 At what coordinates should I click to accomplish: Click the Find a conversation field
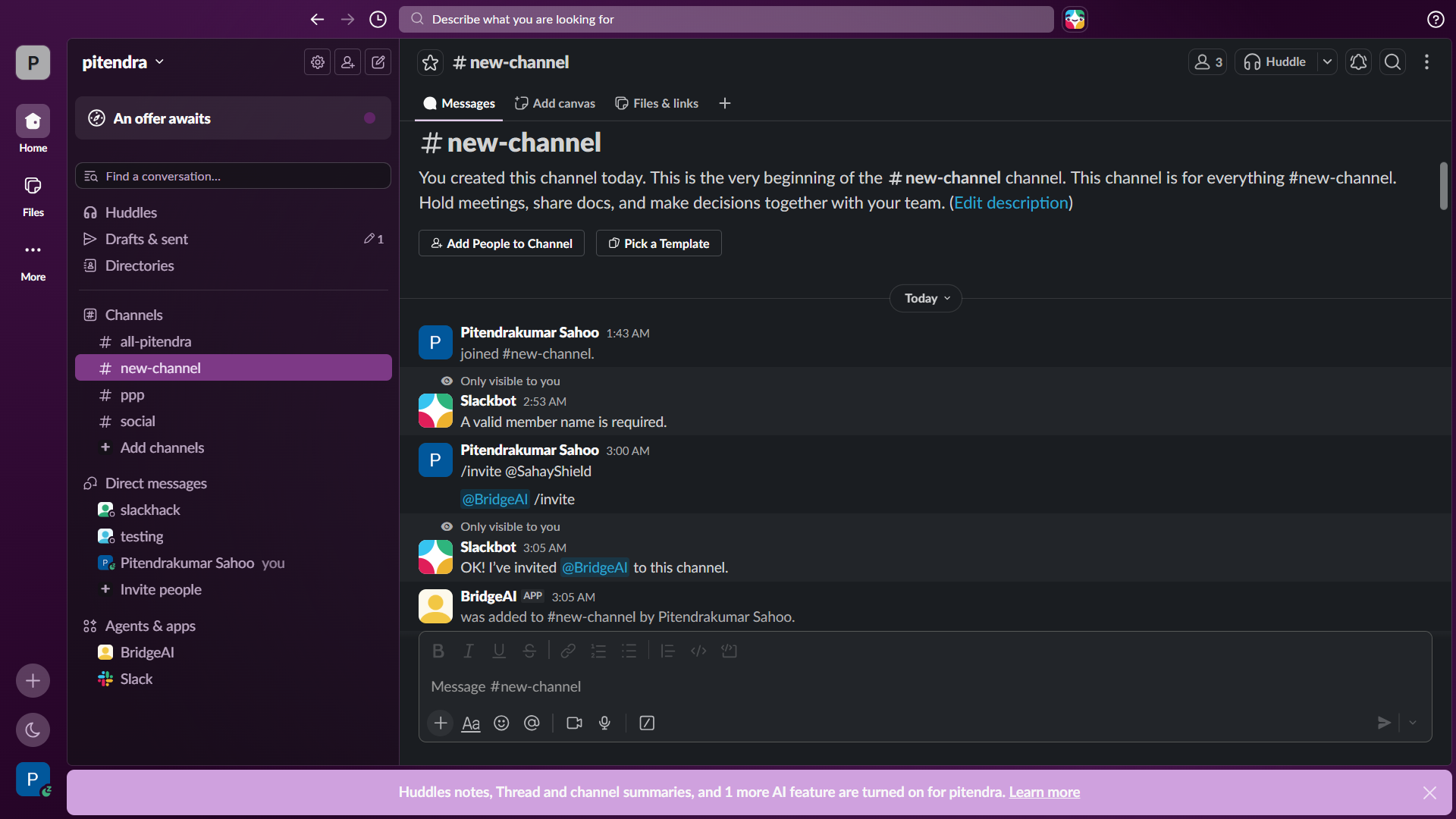(x=233, y=176)
